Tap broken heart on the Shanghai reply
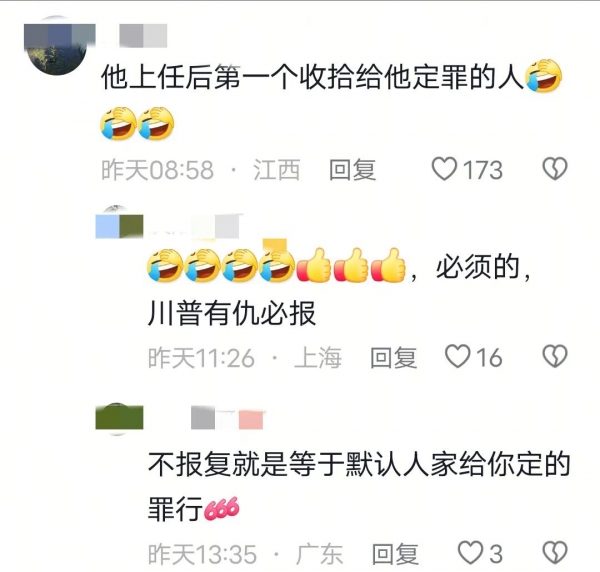 point(555,357)
